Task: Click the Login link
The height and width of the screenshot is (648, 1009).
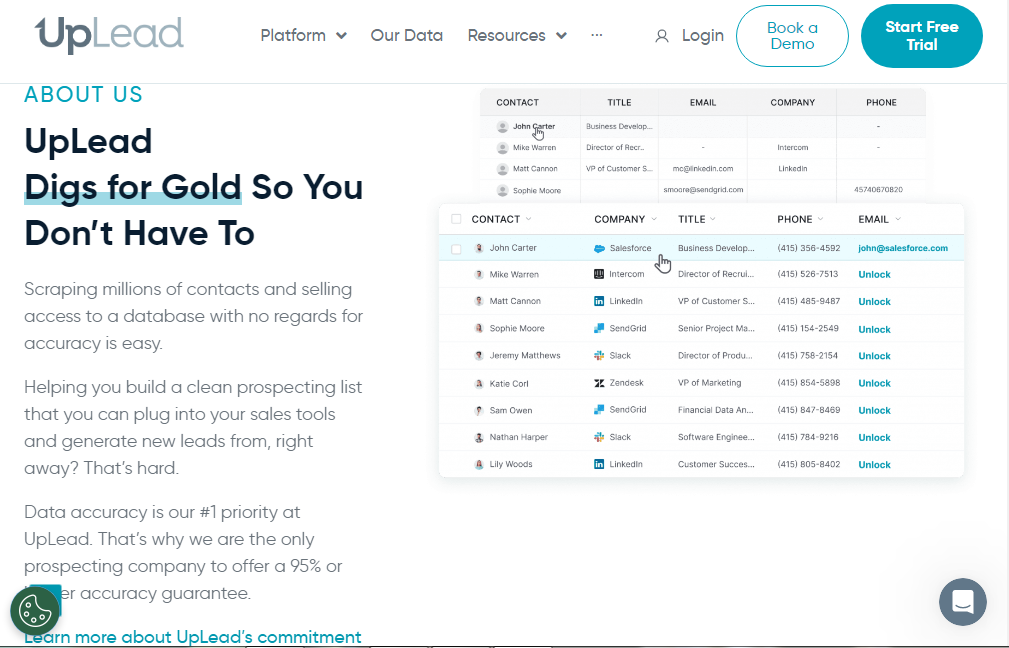Action: (x=703, y=36)
